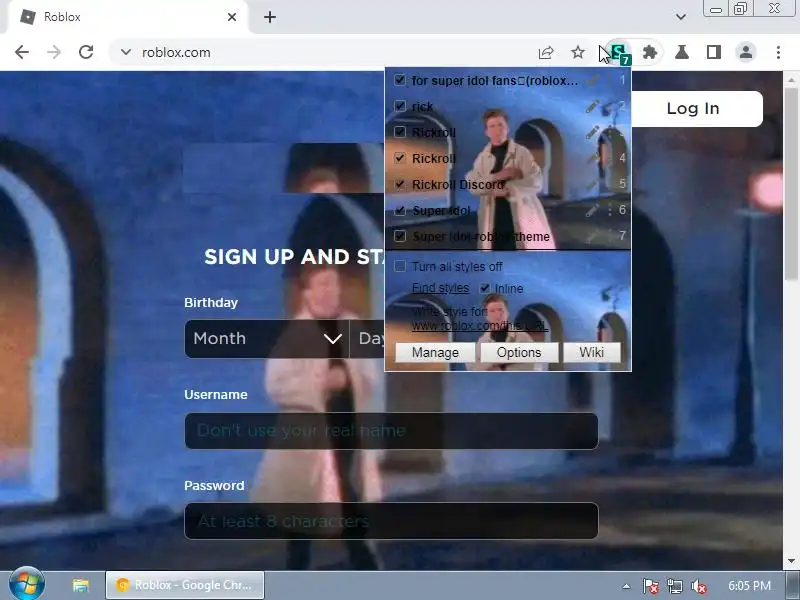800x600 pixels.
Task: Open the Windows Start menu
Action: click(27, 584)
